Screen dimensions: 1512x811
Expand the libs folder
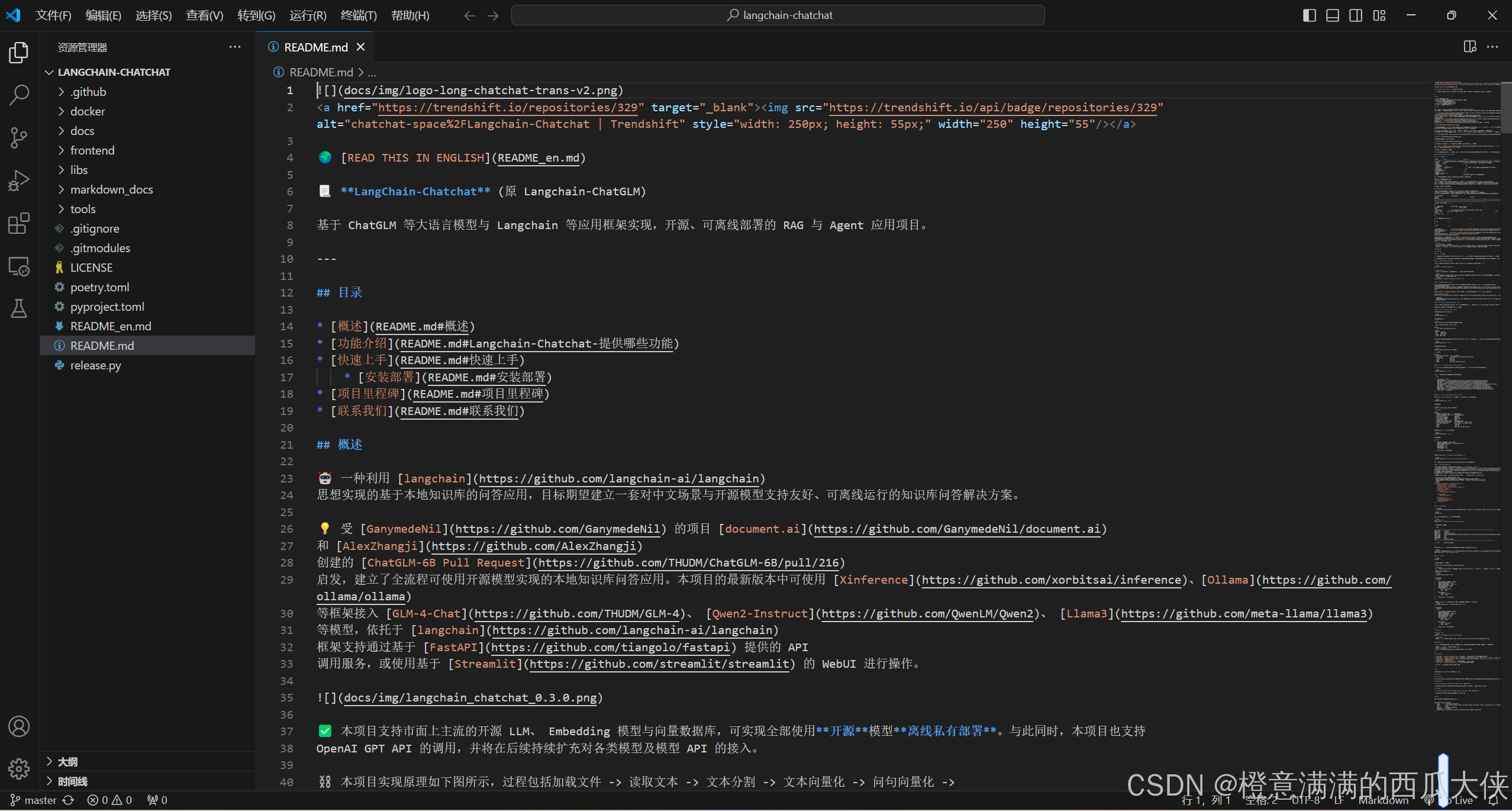[148, 170]
